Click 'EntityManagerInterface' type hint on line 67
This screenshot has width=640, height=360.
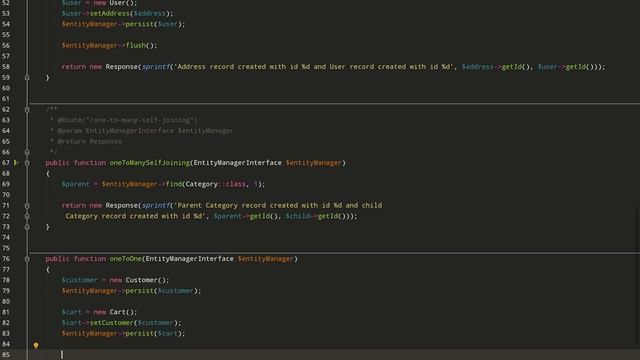tap(238, 162)
